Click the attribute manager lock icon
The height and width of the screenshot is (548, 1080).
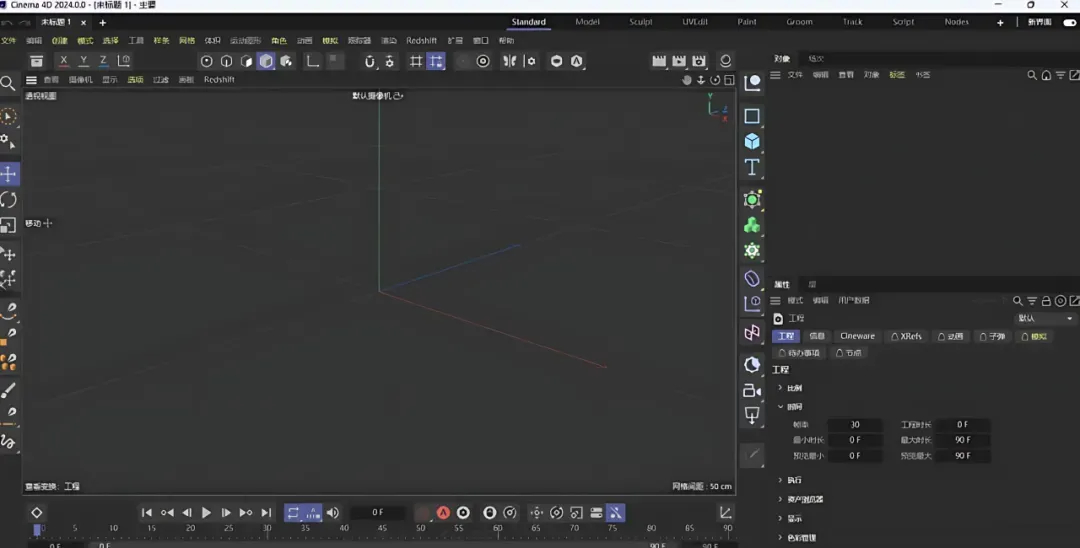point(1046,301)
